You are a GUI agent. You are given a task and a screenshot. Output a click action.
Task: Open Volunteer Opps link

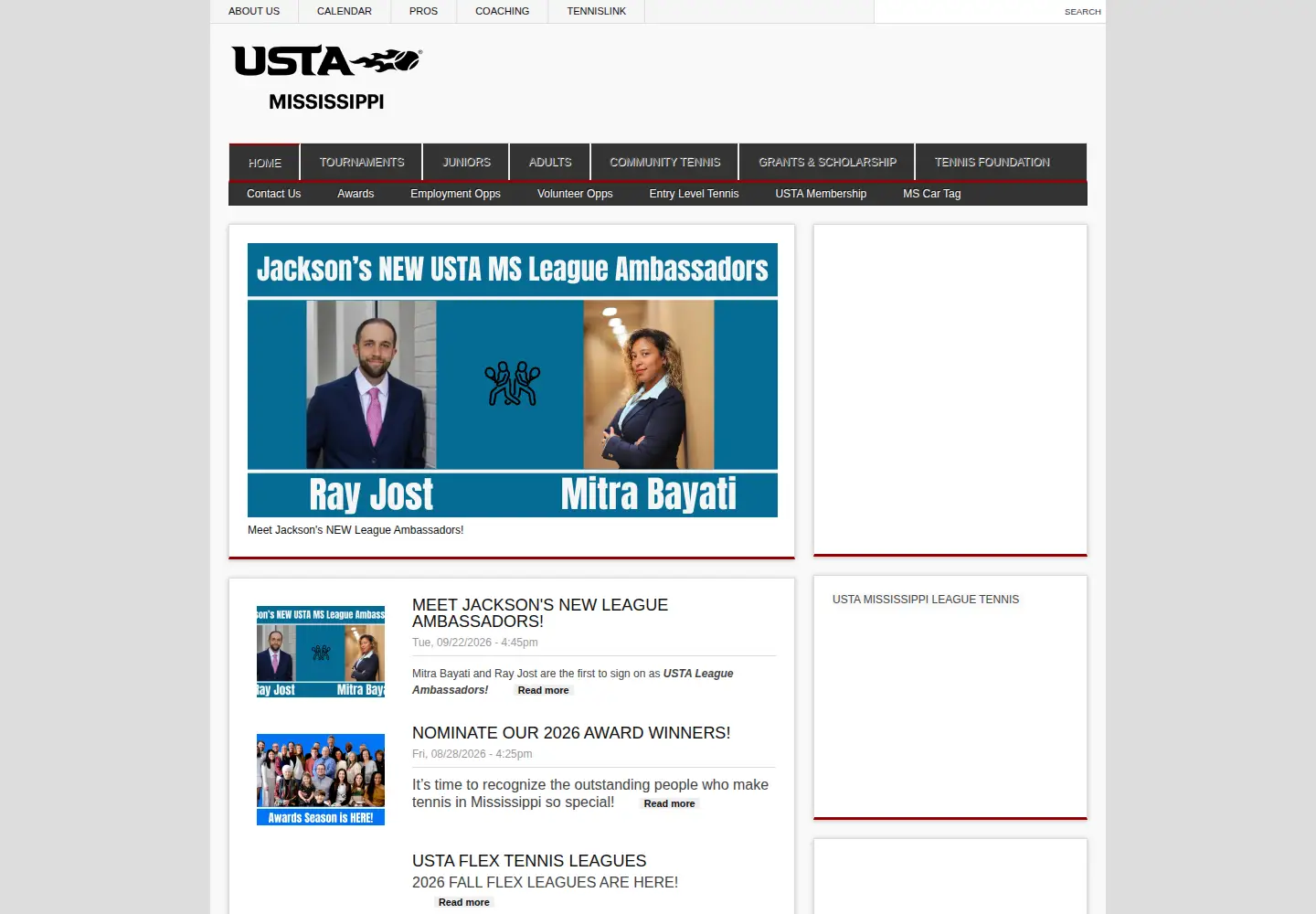(x=575, y=194)
